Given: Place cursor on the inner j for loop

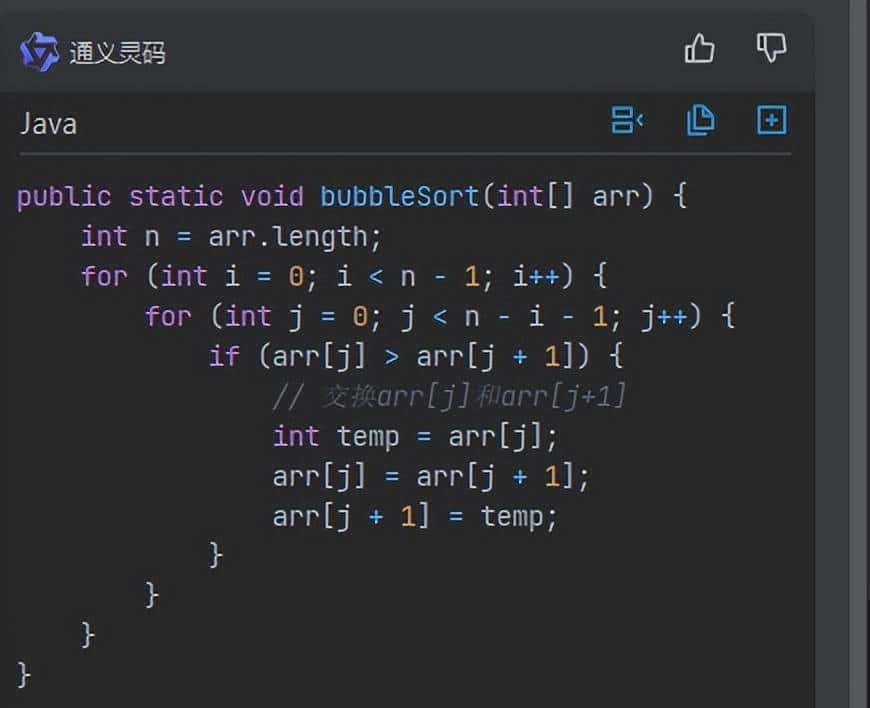Looking at the screenshot, I should (440, 316).
